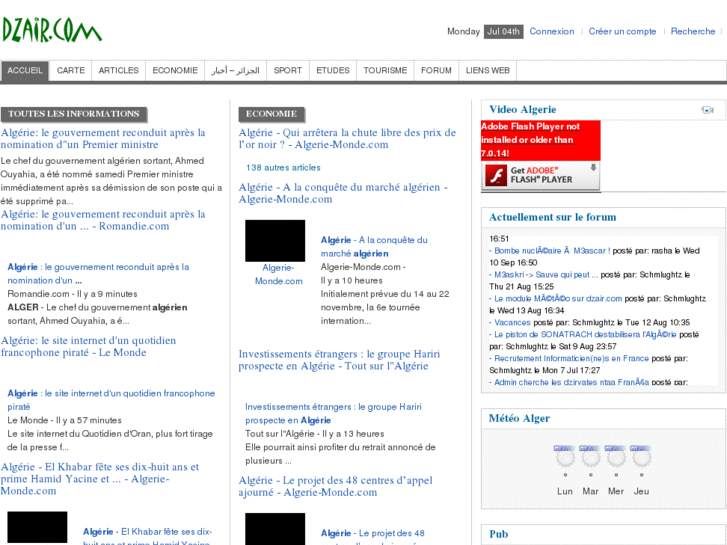Open the Créer un compte link
The width and height of the screenshot is (727, 545).
click(622, 32)
